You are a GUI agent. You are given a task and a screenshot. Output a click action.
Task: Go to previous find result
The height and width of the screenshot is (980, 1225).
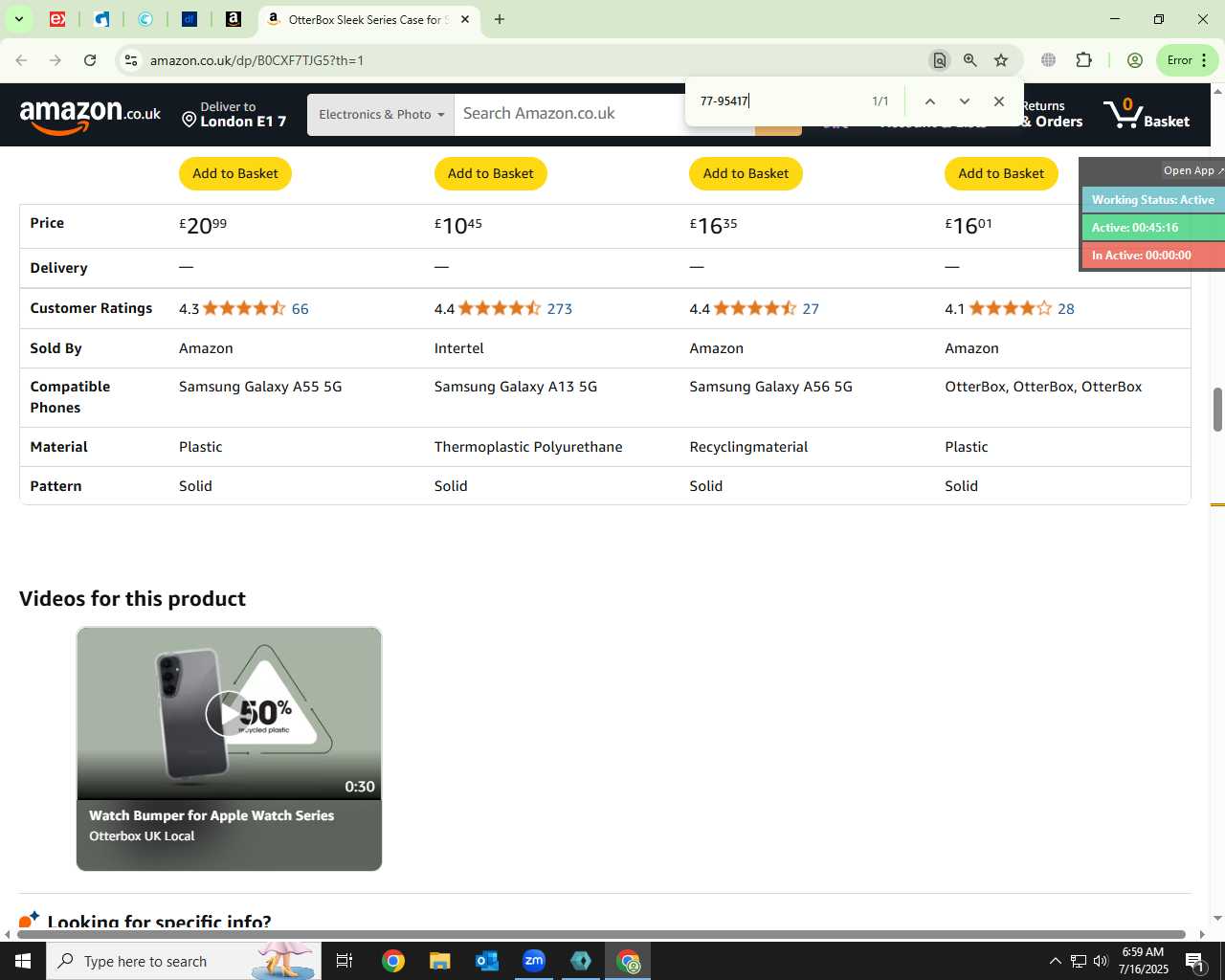tap(929, 101)
